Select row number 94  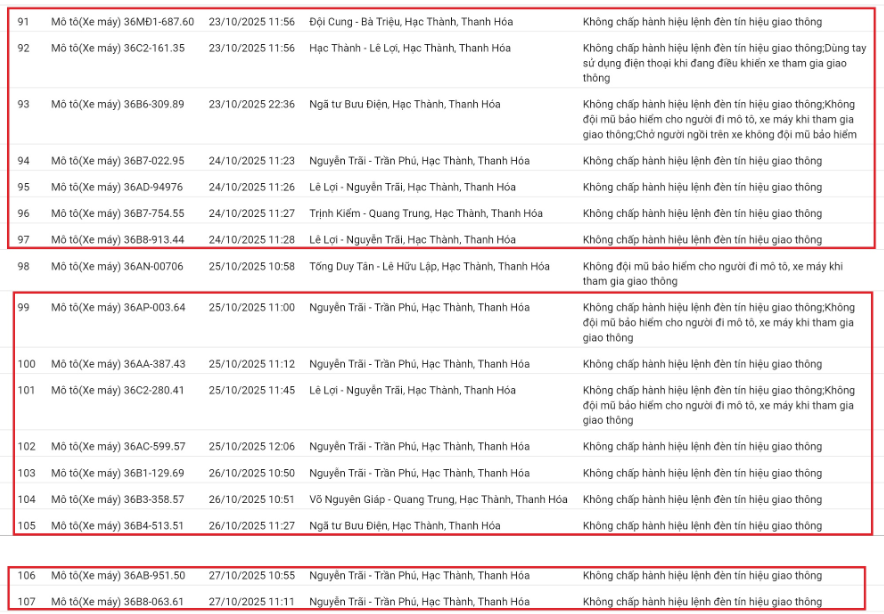point(24,161)
